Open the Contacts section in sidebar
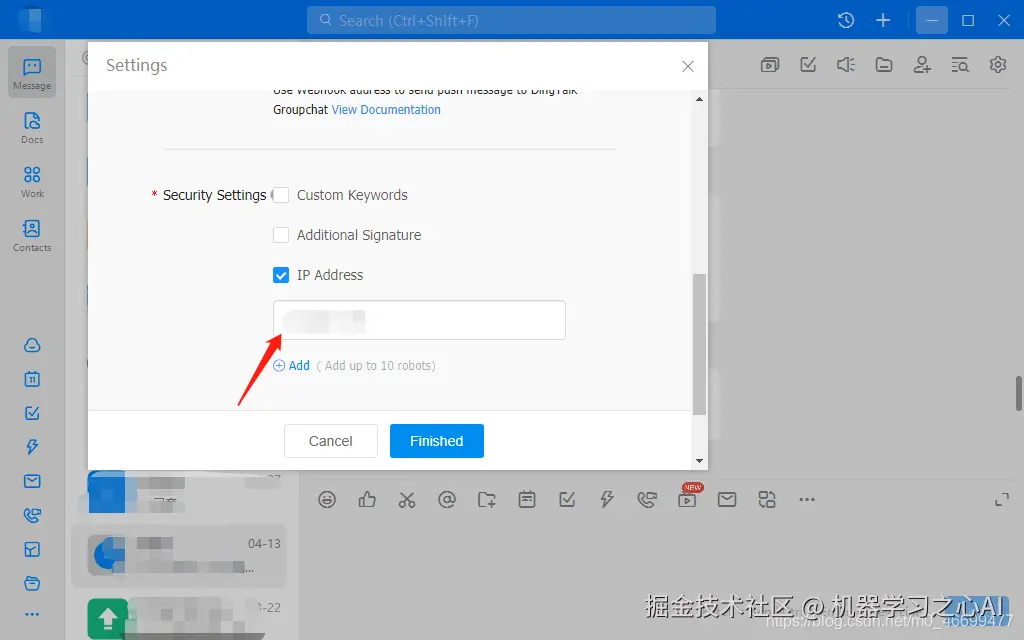The image size is (1024, 640). (x=32, y=236)
